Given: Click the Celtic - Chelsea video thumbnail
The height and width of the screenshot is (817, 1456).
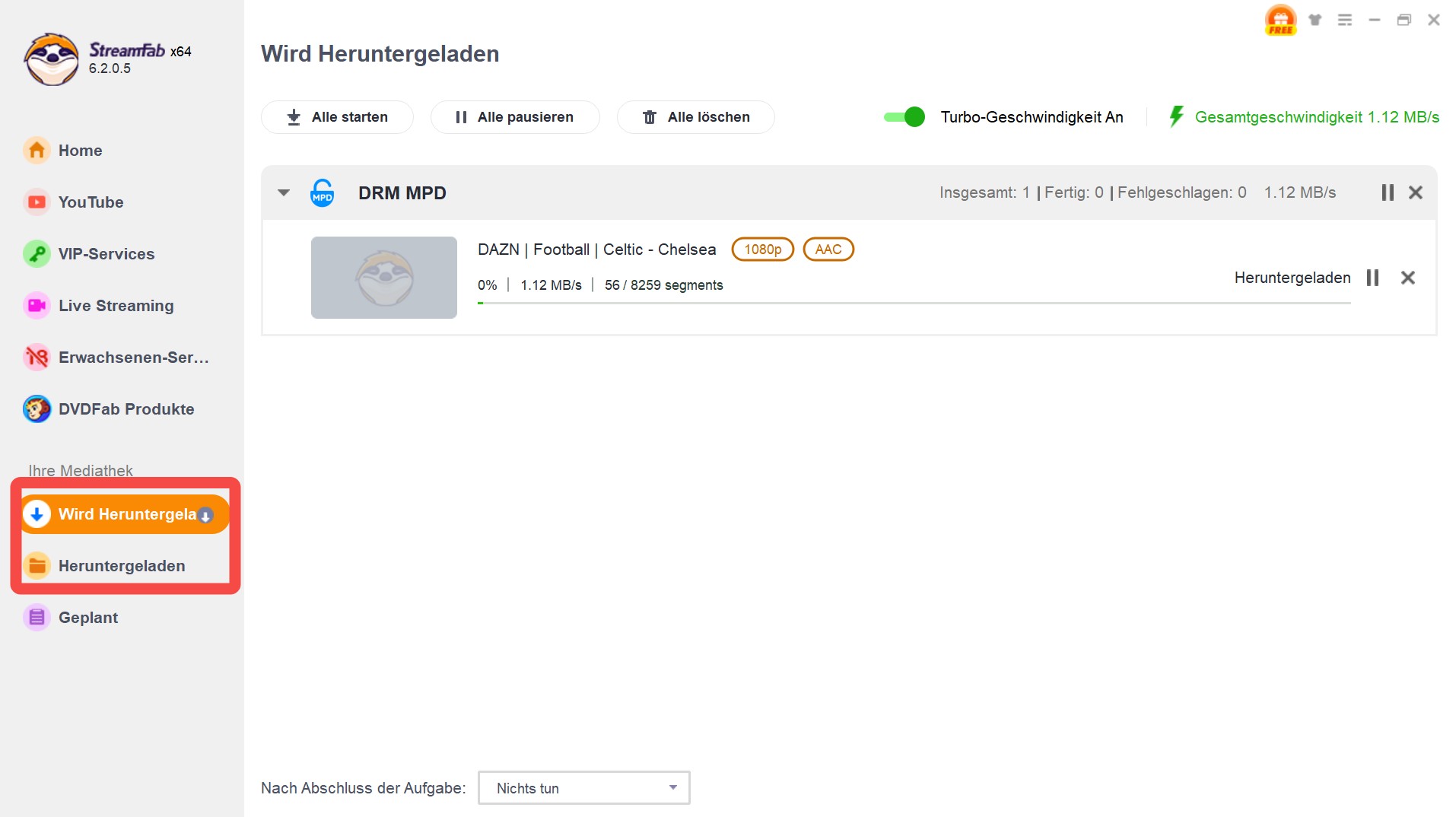Looking at the screenshot, I should [x=384, y=278].
